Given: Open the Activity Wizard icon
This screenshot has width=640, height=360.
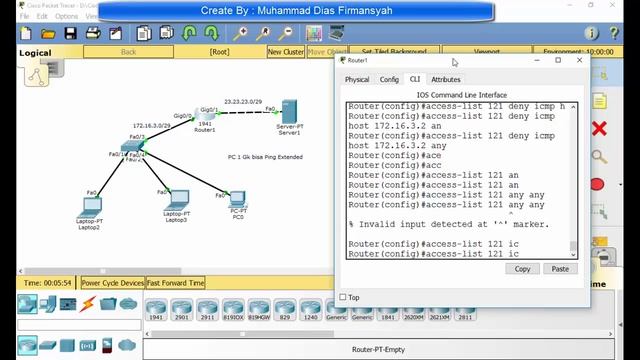Looking at the screenshot, I should (x=116, y=33).
